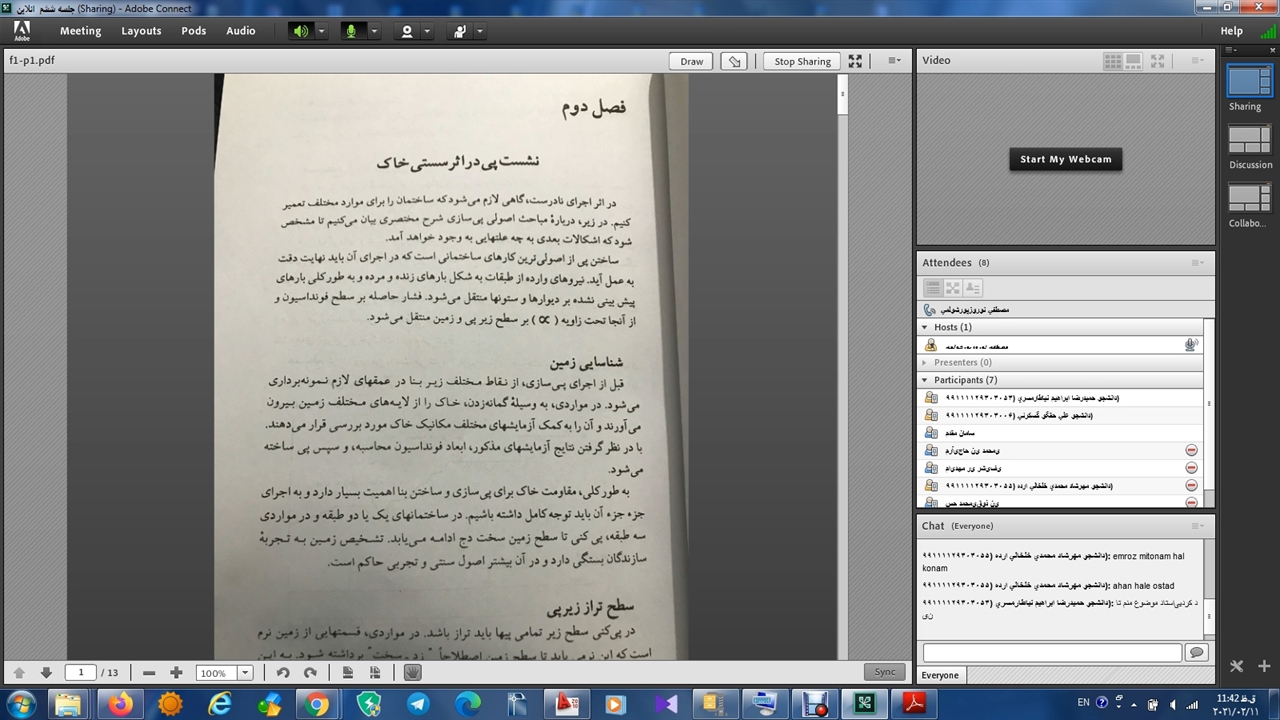Go to next page with down arrow

click(46, 673)
